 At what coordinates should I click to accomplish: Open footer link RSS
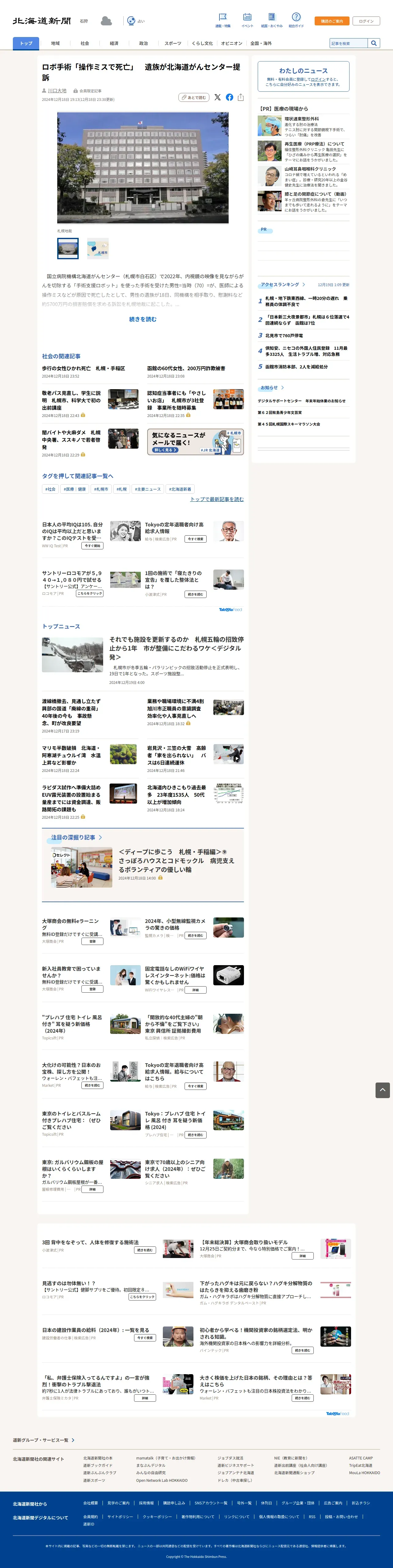point(312,1516)
